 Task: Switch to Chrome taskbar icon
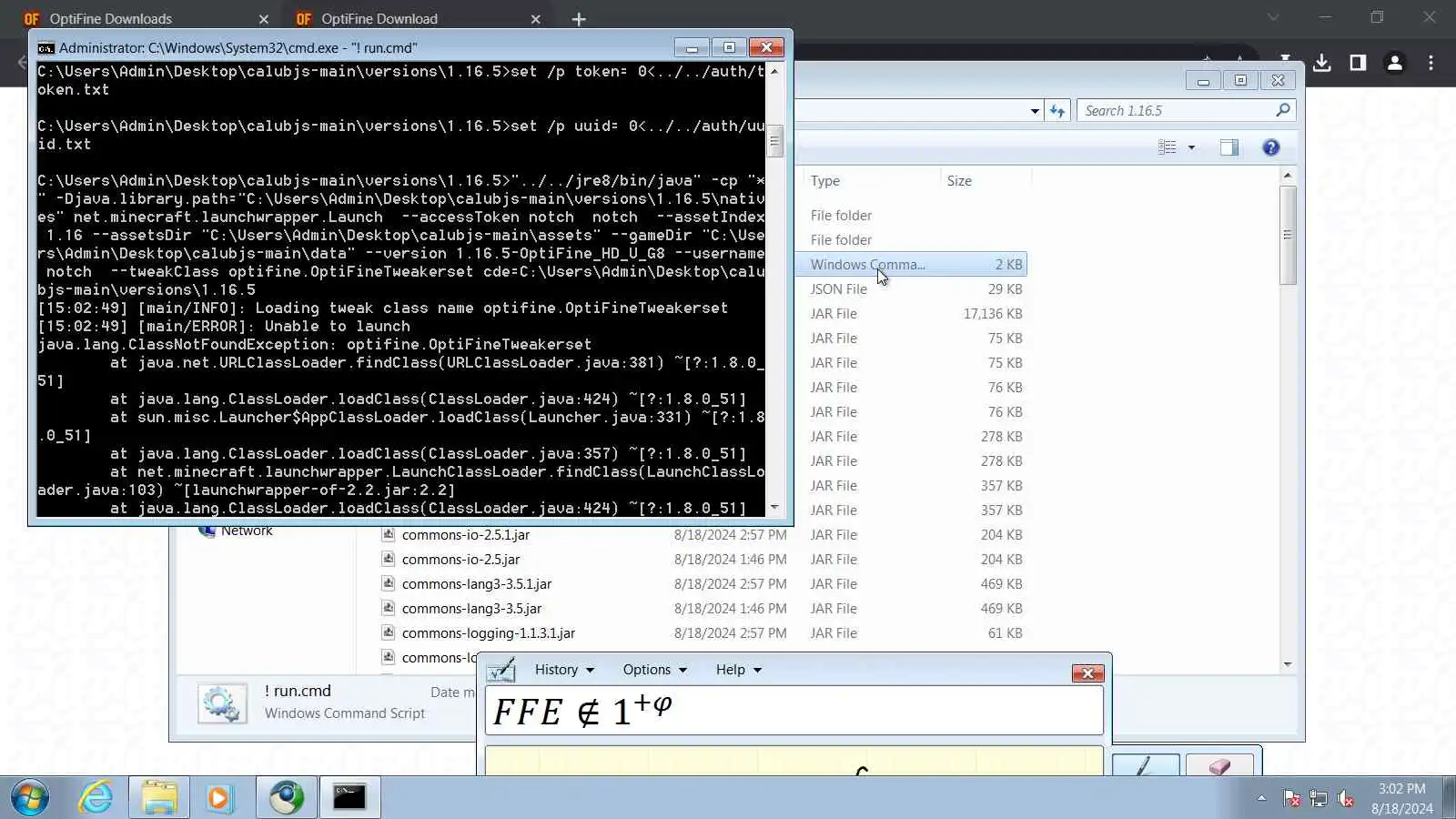[x=287, y=798]
